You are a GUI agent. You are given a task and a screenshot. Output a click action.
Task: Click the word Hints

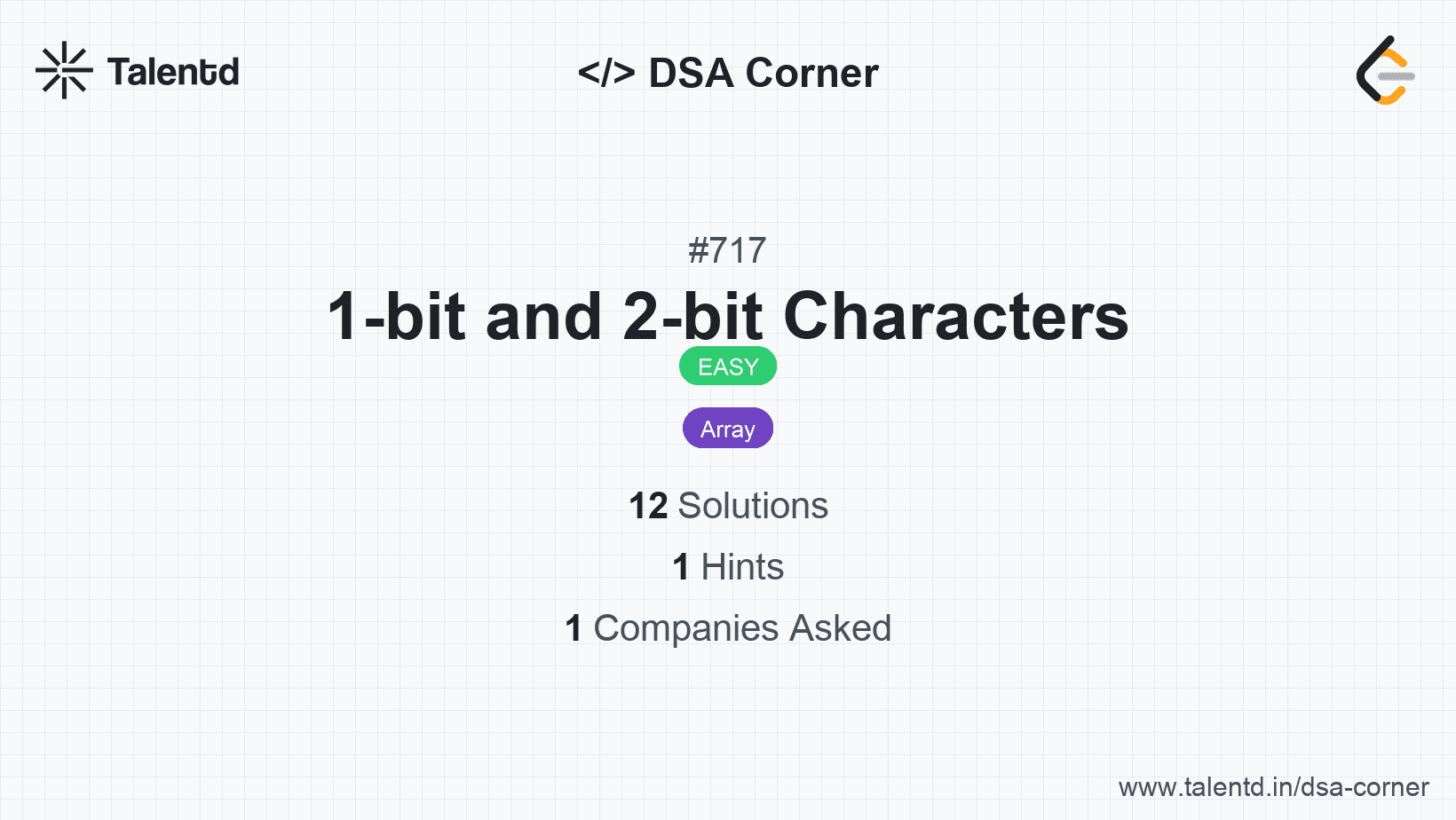742,567
